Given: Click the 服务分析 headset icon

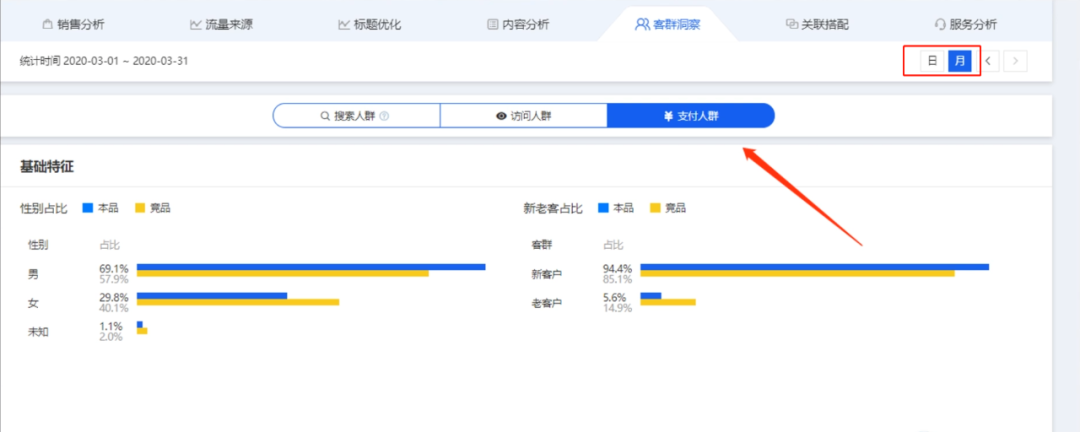Looking at the screenshot, I should point(940,25).
